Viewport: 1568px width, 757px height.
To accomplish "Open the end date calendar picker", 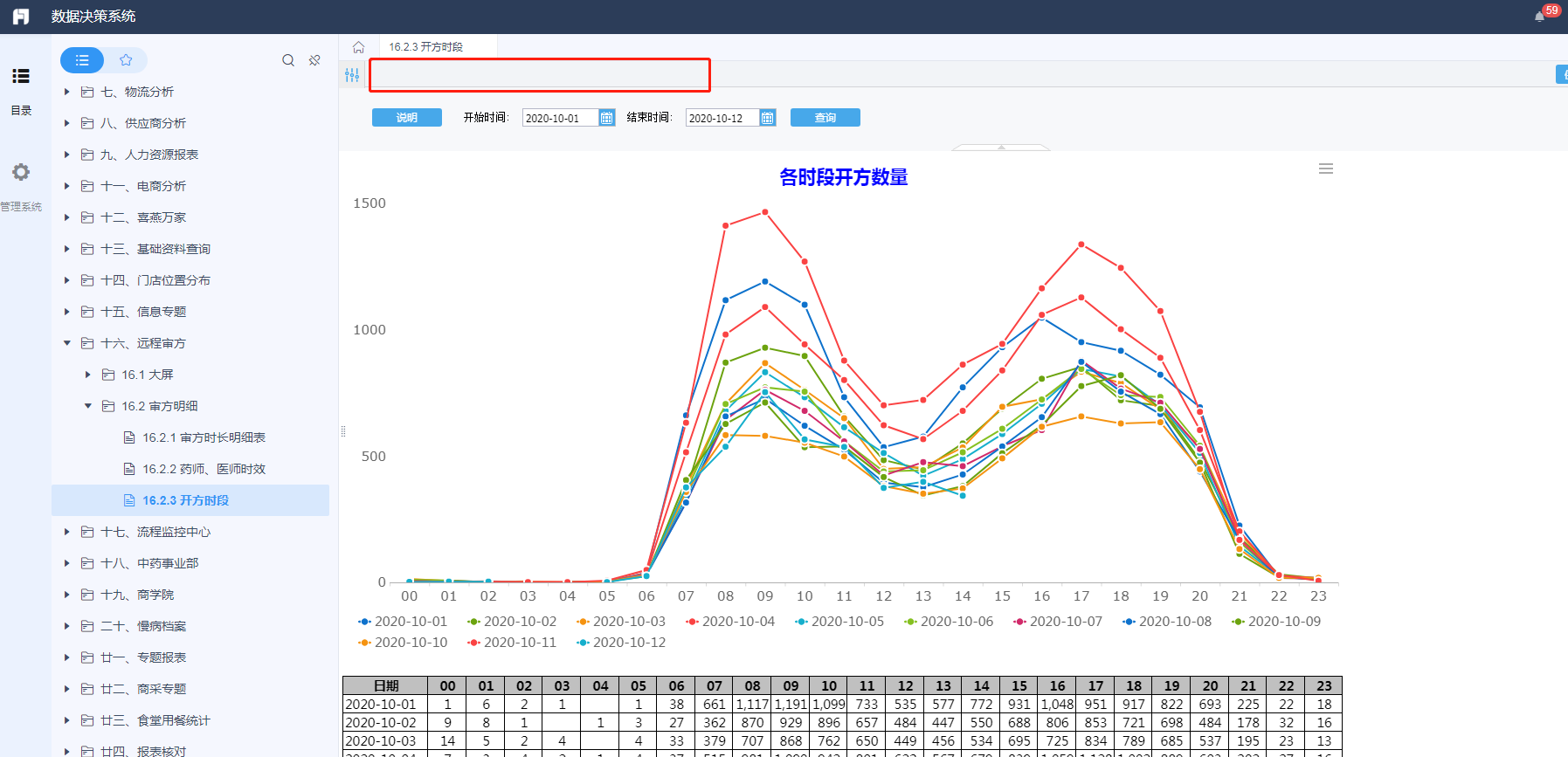I will 768,118.
